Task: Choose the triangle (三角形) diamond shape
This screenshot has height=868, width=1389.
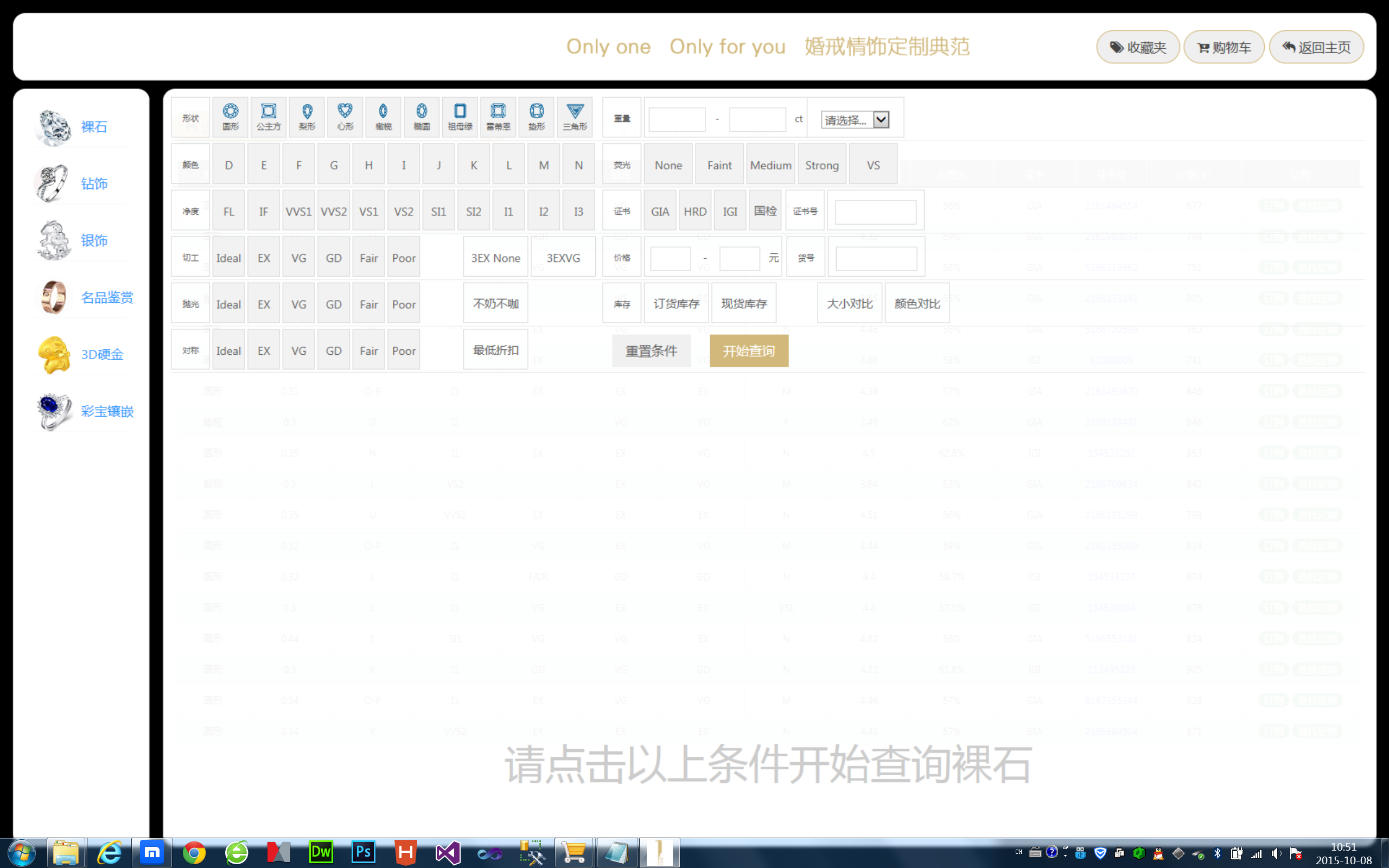Action: click(x=575, y=117)
